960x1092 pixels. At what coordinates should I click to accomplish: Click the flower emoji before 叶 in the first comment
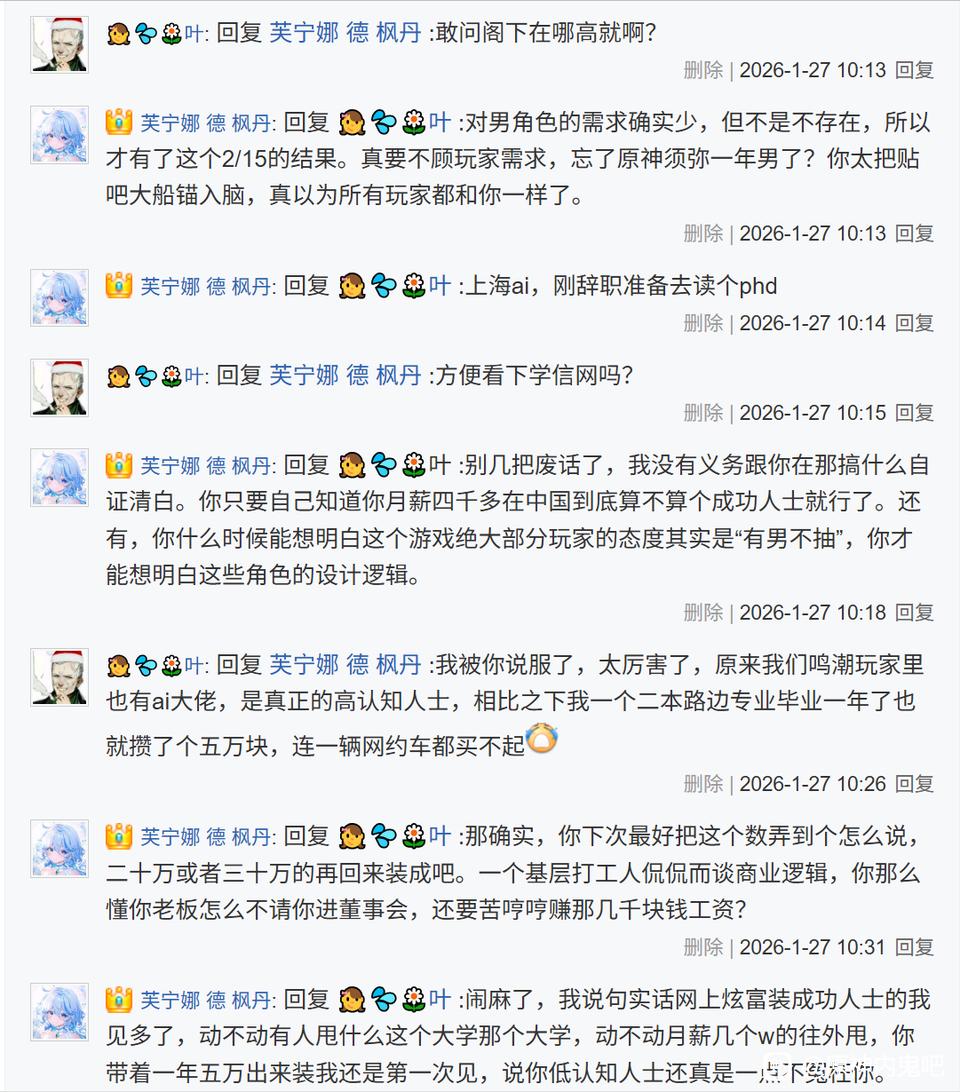(x=171, y=34)
